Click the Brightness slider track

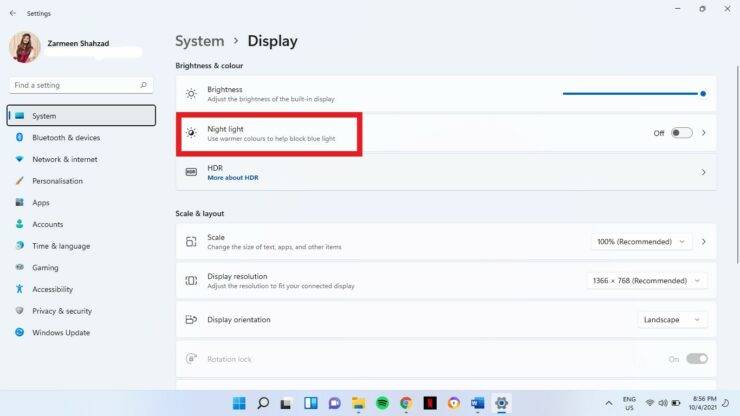pos(630,93)
